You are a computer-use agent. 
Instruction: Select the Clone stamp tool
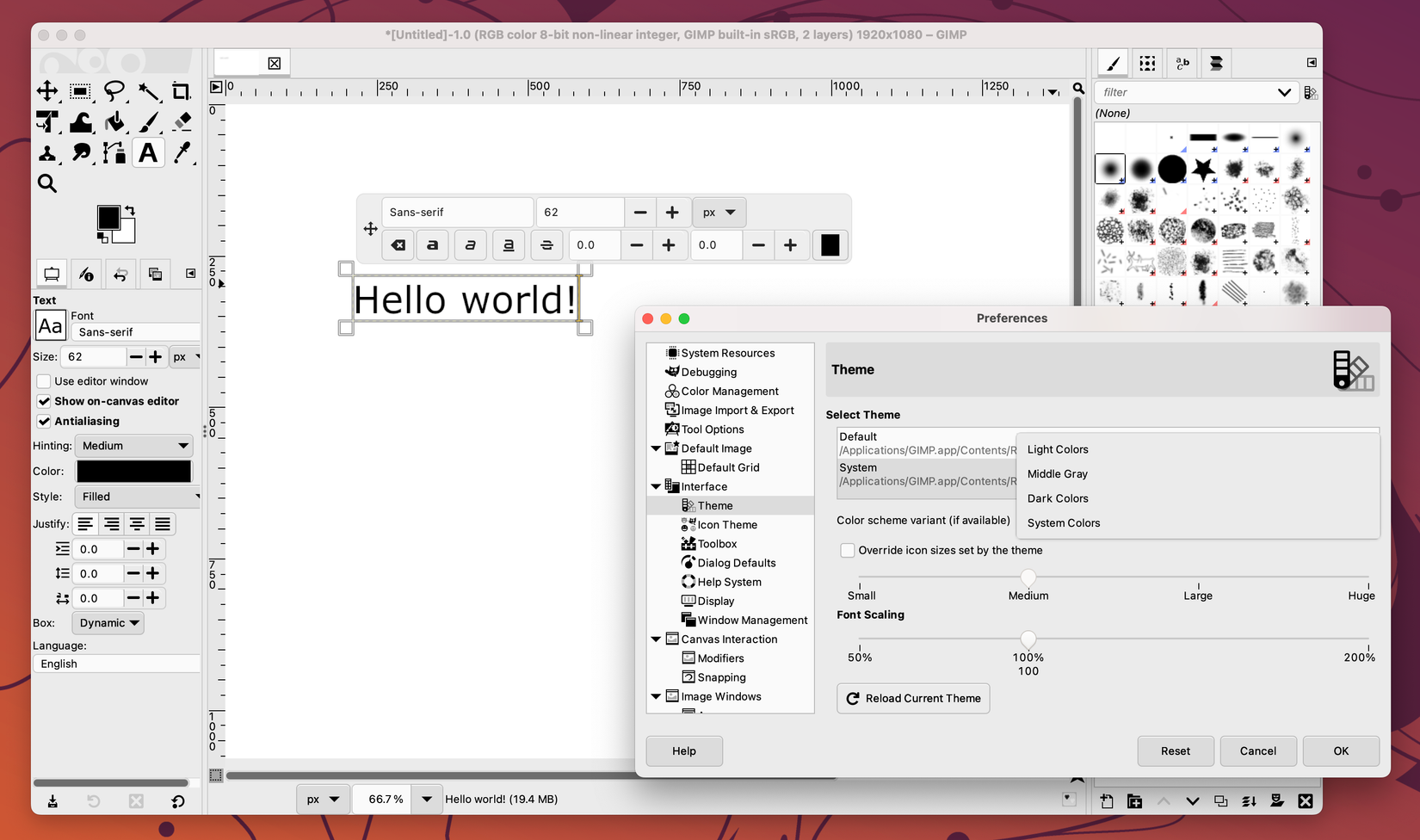tap(47, 153)
